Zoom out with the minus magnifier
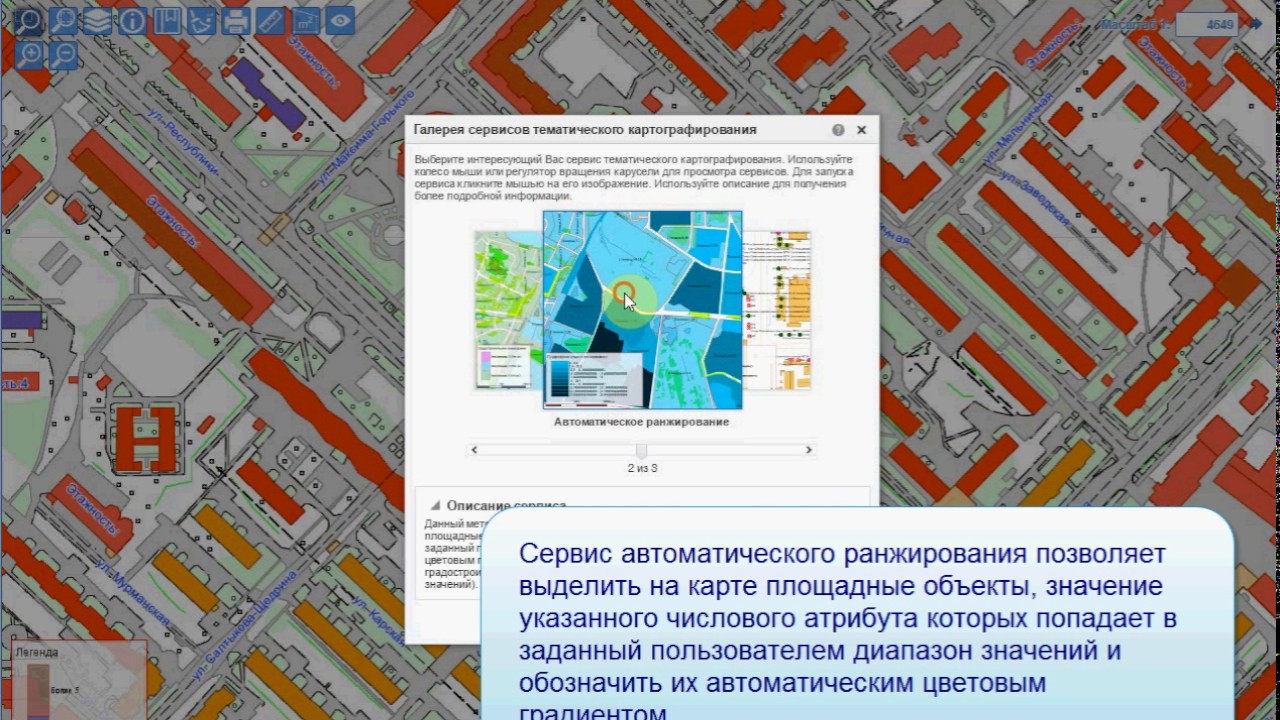Image resolution: width=1280 pixels, height=720 pixels. pyautogui.click(x=63, y=54)
